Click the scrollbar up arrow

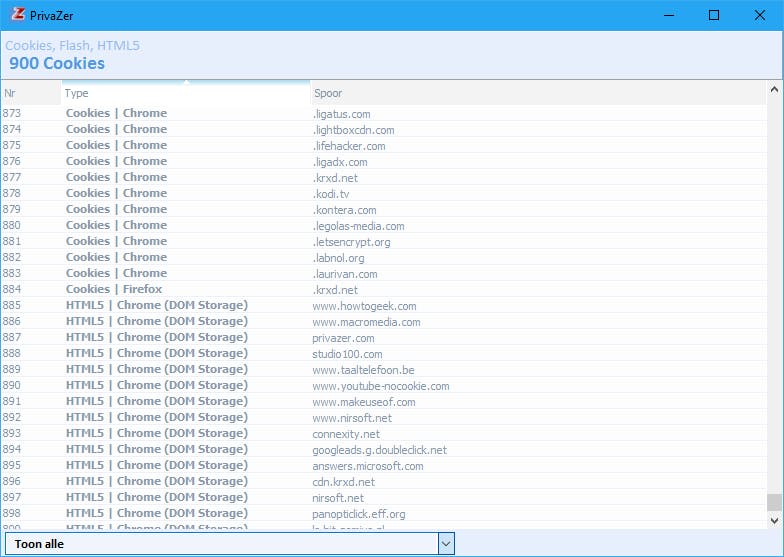point(774,90)
